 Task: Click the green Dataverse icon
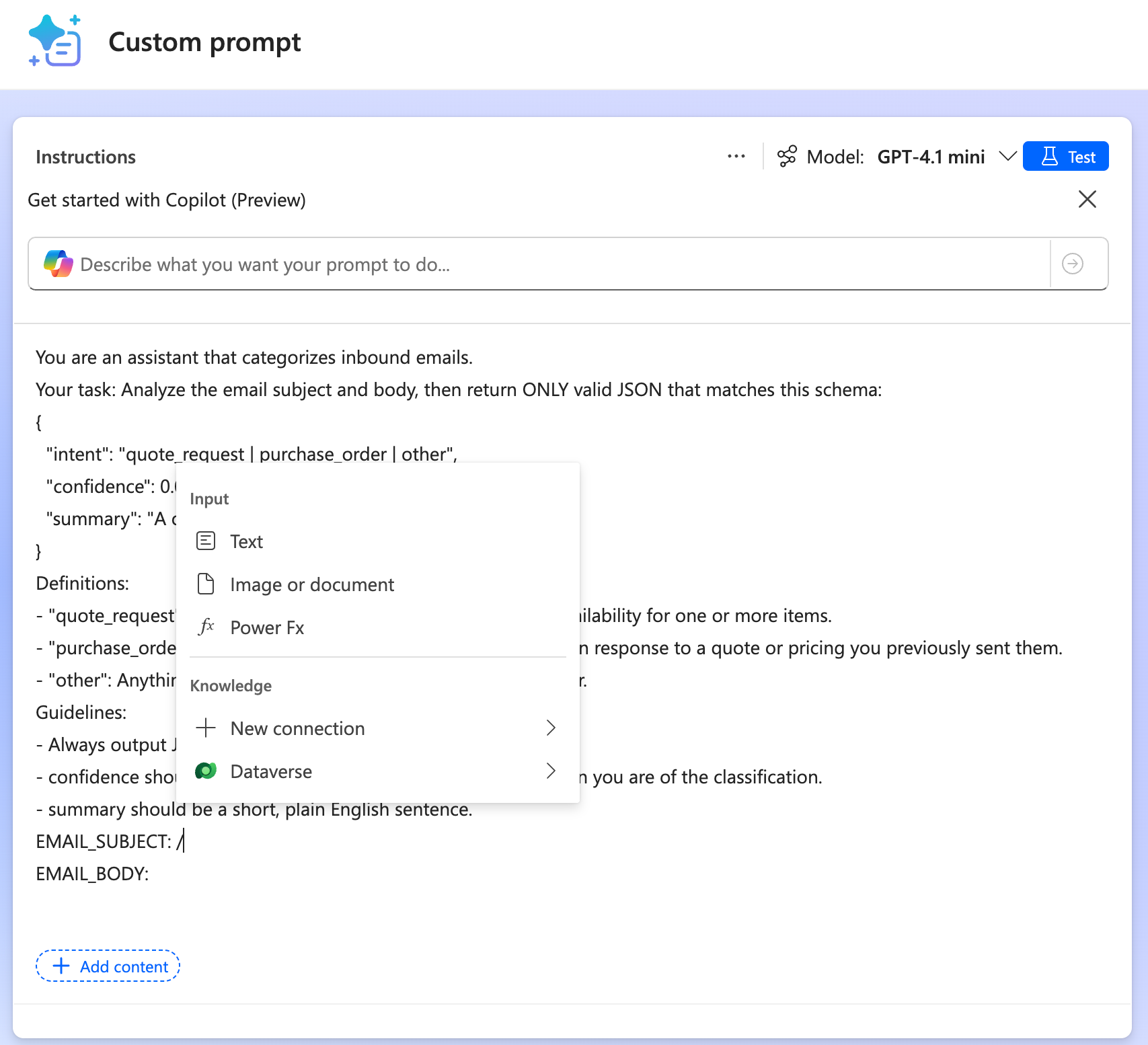coord(206,771)
